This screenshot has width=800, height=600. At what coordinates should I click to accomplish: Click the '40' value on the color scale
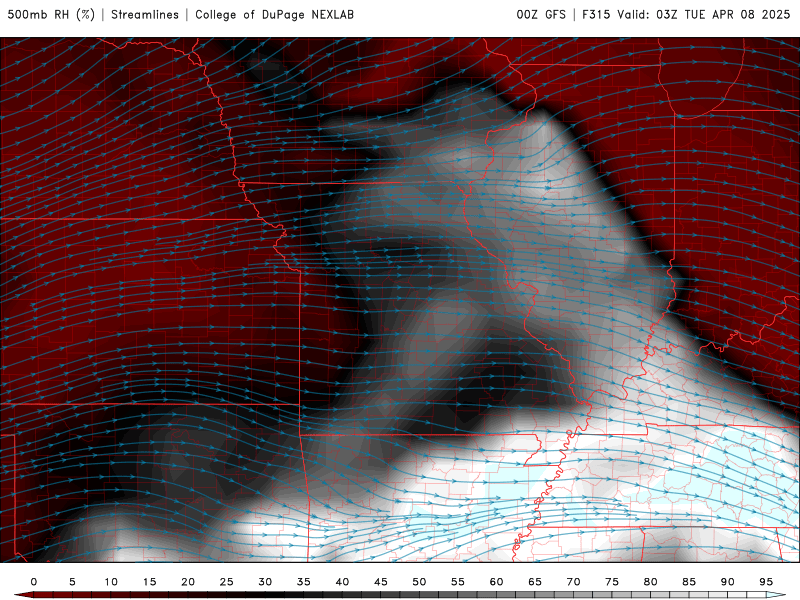342,582
